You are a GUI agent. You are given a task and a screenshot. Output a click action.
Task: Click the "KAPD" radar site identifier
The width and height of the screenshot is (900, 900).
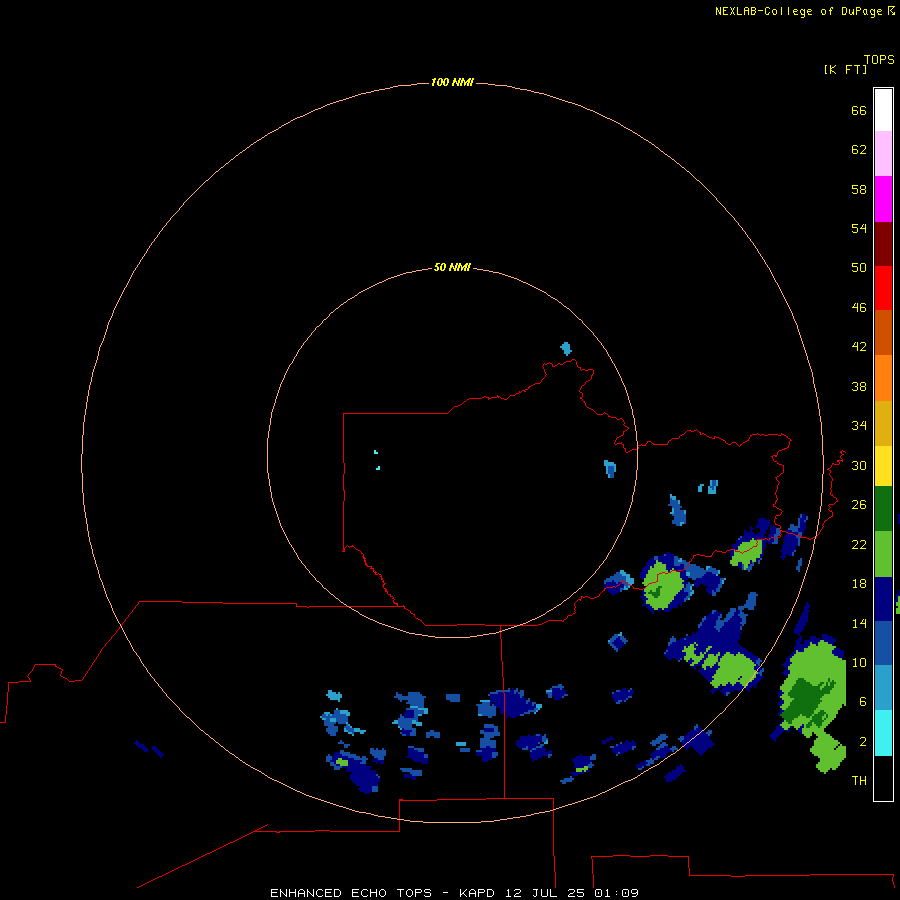point(476,893)
